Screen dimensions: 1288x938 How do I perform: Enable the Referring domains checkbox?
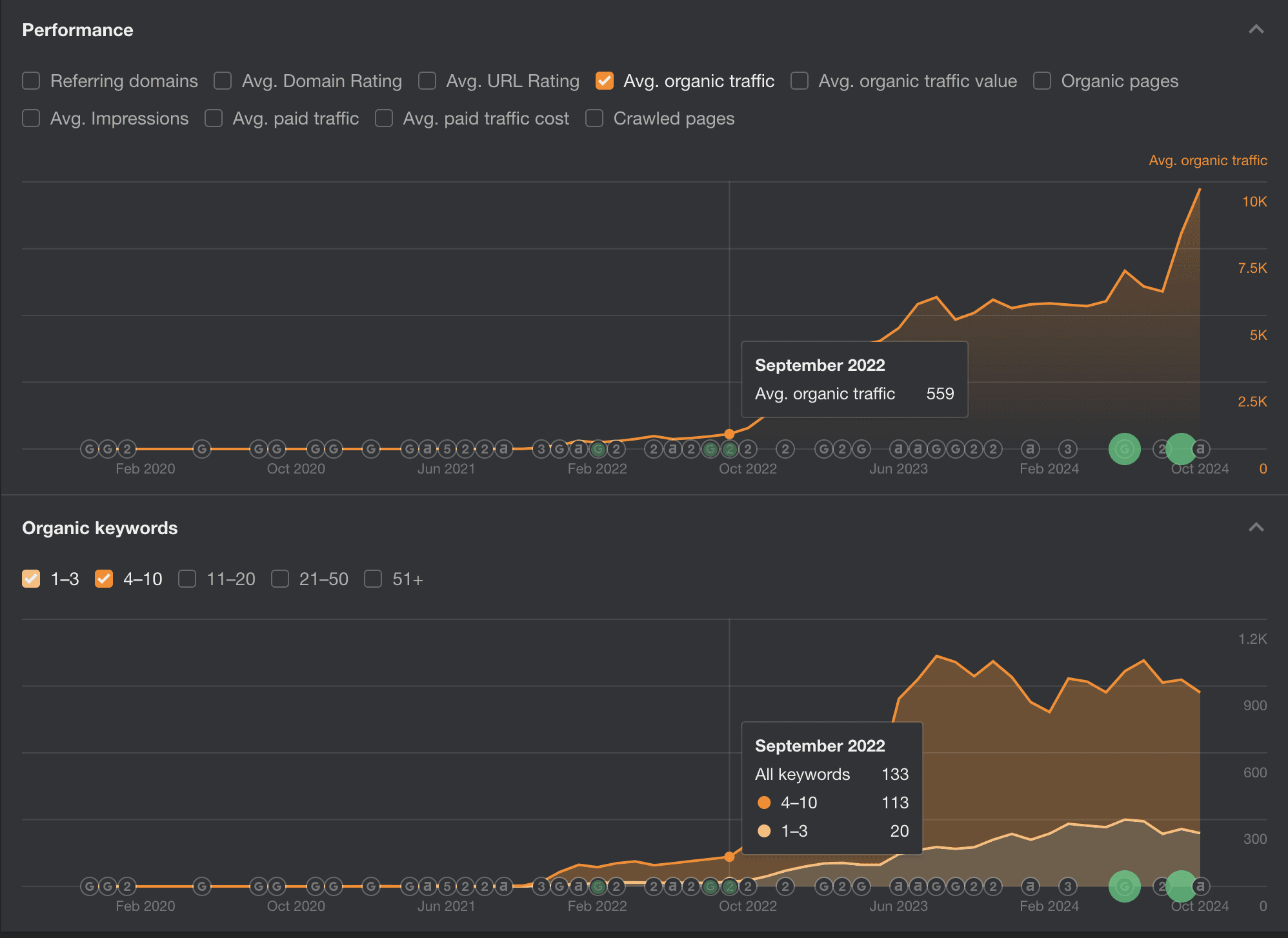tap(31, 81)
